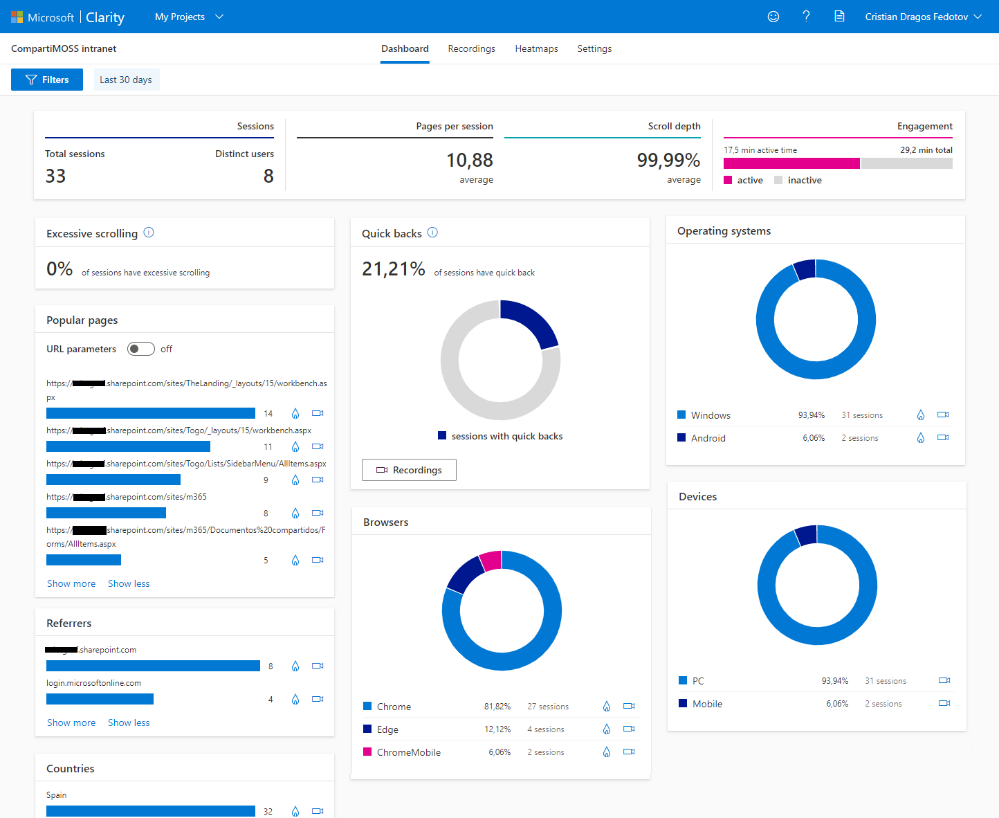This screenshot has width=999, height=818.
Task: Click the info icon next to Quick backs
Action: pos(432,232)
